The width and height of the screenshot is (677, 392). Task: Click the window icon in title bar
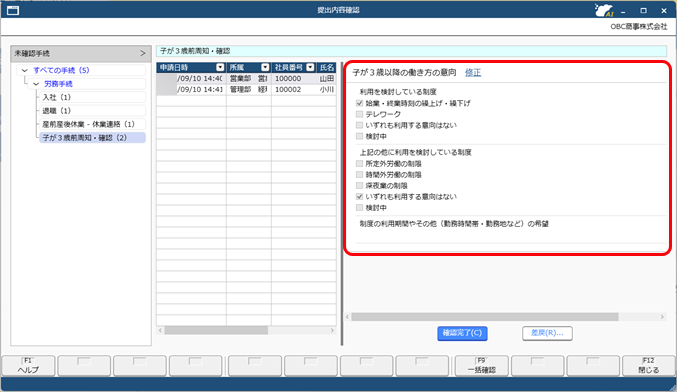(x=13, y=10)
